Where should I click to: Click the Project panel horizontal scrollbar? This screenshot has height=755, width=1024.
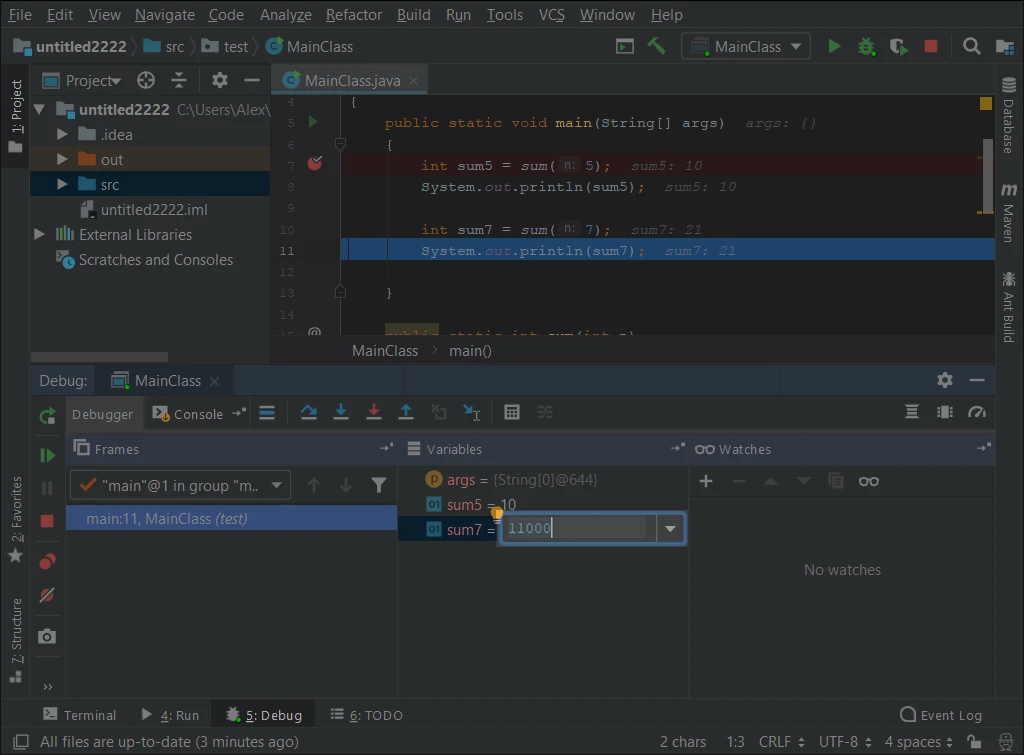click(x=99, y=357)
